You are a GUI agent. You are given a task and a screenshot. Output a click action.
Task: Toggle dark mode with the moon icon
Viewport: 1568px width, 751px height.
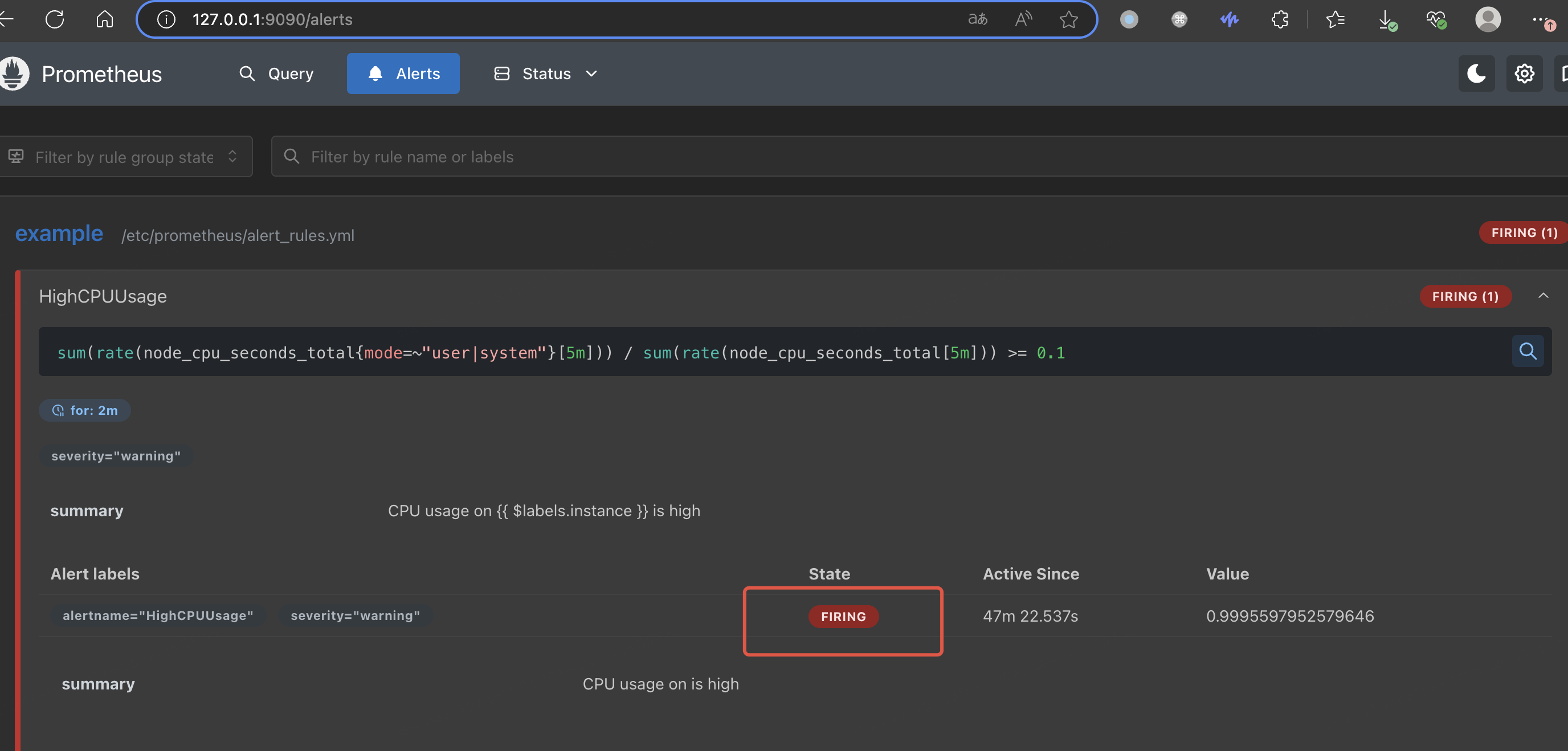1476,74
